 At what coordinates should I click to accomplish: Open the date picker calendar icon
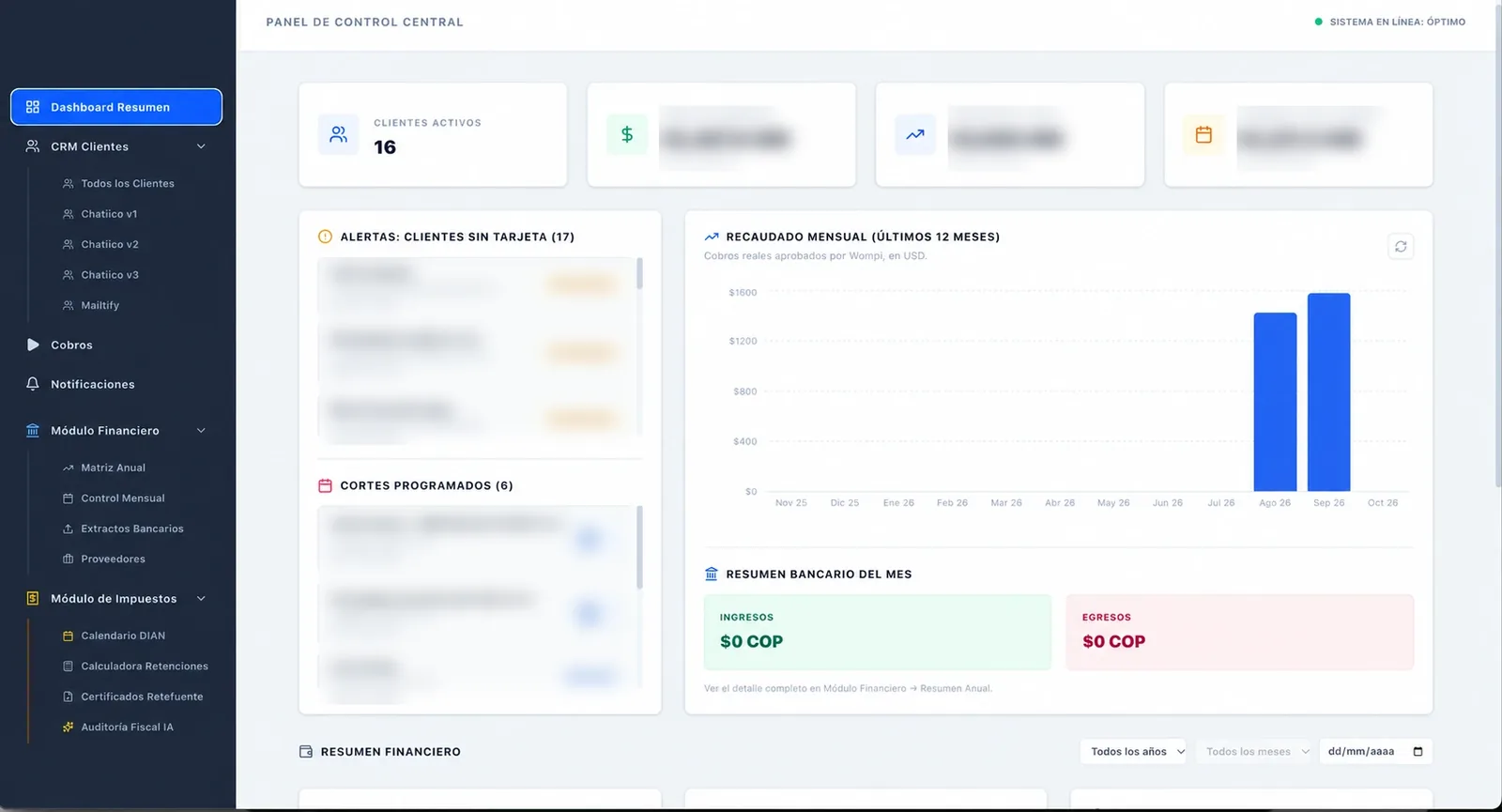(x=1418, y=752)
